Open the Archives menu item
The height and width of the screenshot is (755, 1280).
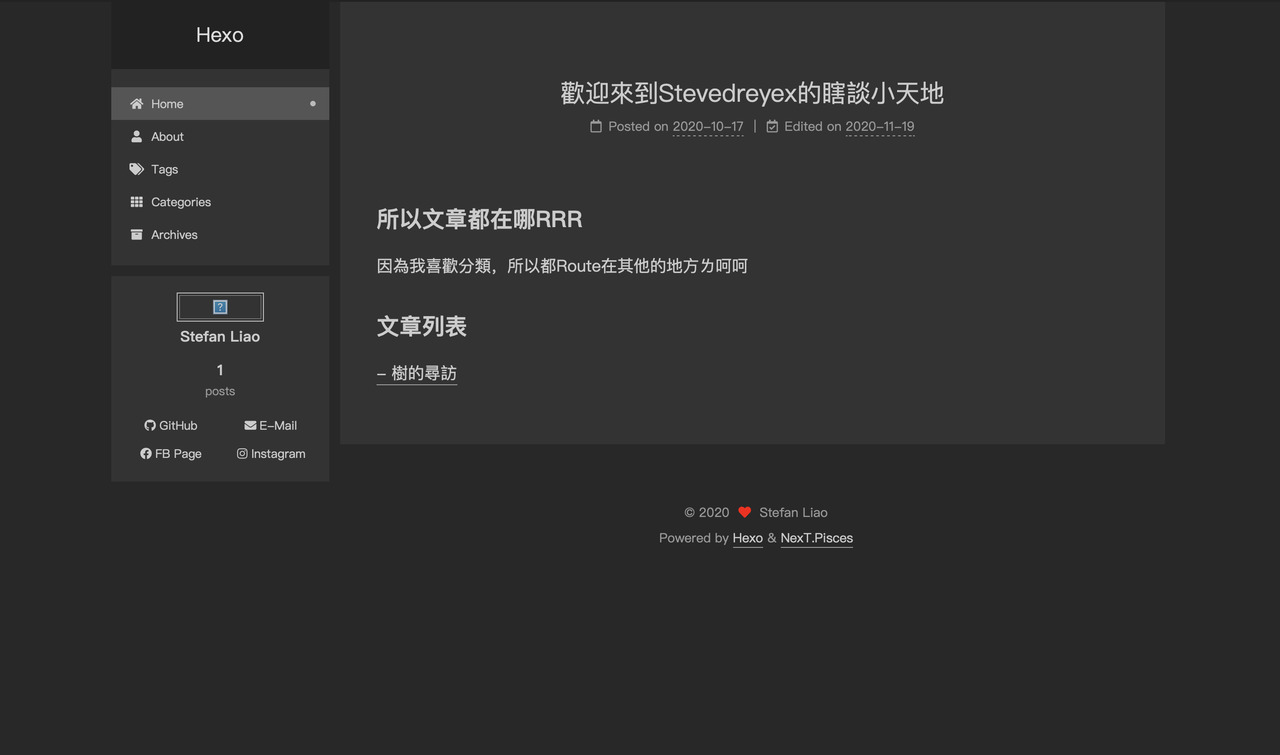220,235
